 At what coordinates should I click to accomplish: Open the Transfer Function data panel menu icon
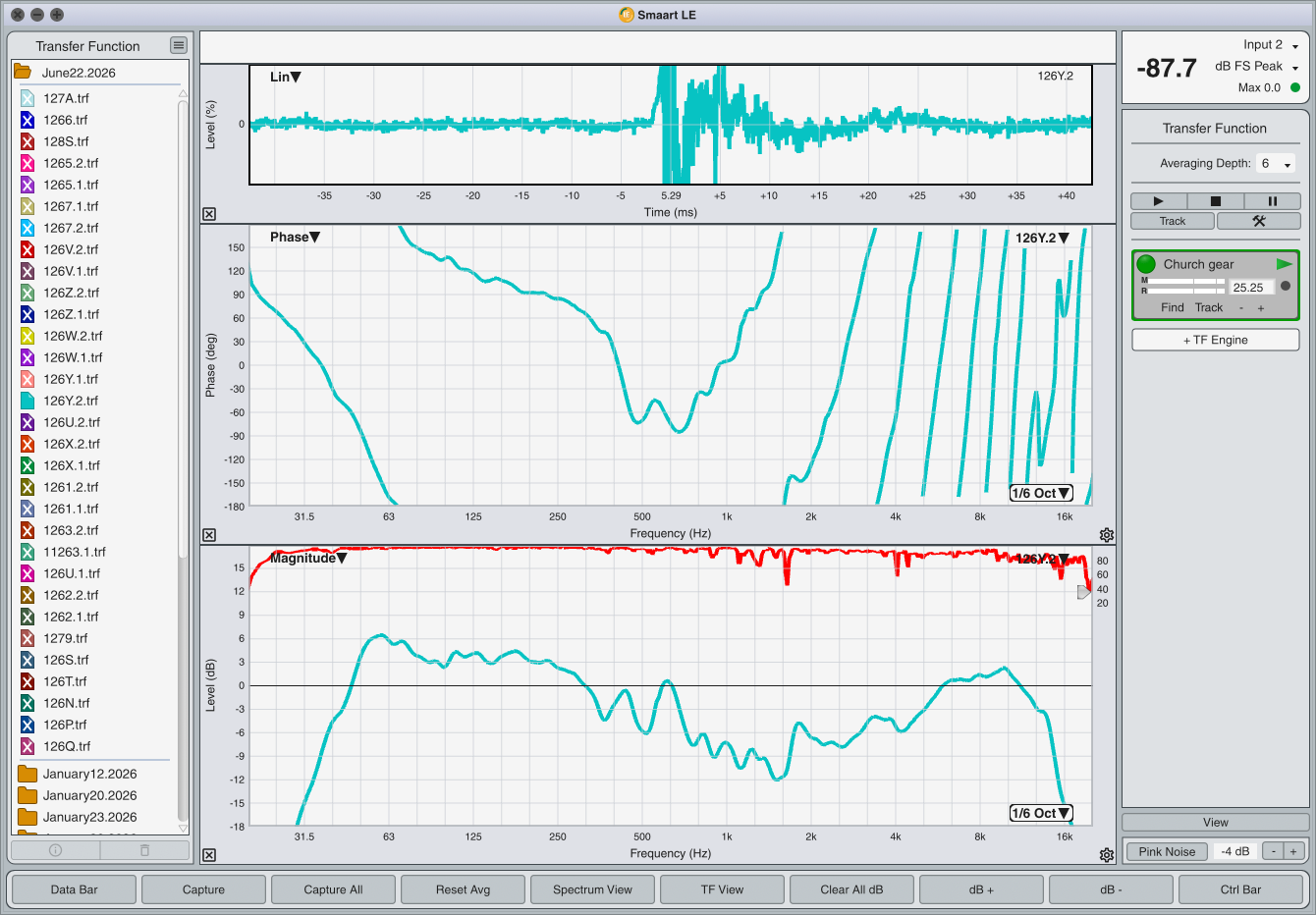[178, 45]
